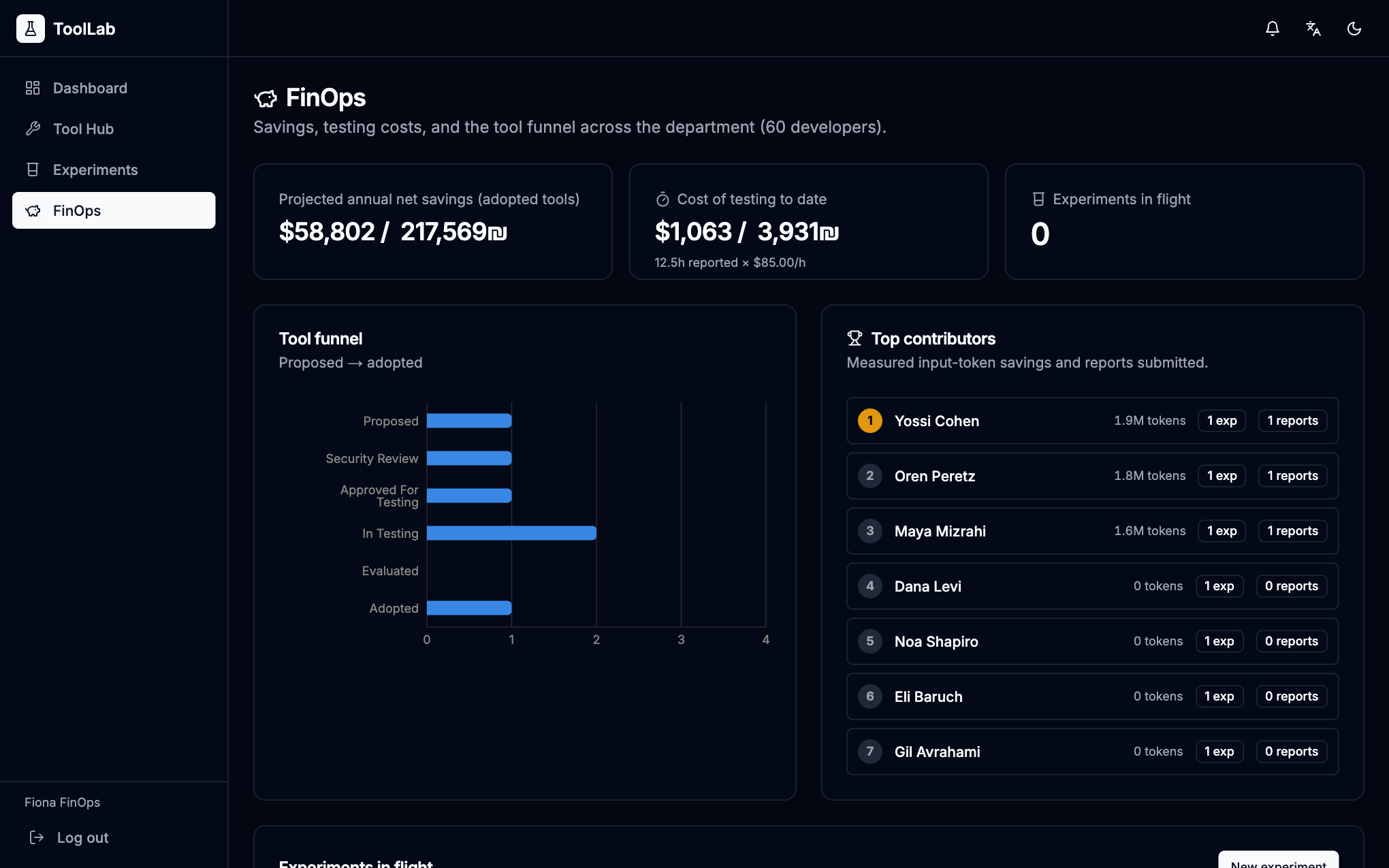Click the Fiona FinOps user name
The image size is (1389, 868).
pos(63,802)
